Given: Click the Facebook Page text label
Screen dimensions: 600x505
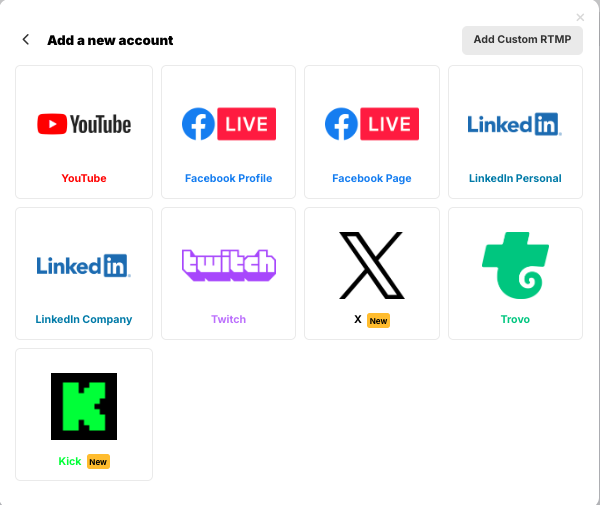Looking at the screenshot, I should pyautogui.click(x=372, y=178).
